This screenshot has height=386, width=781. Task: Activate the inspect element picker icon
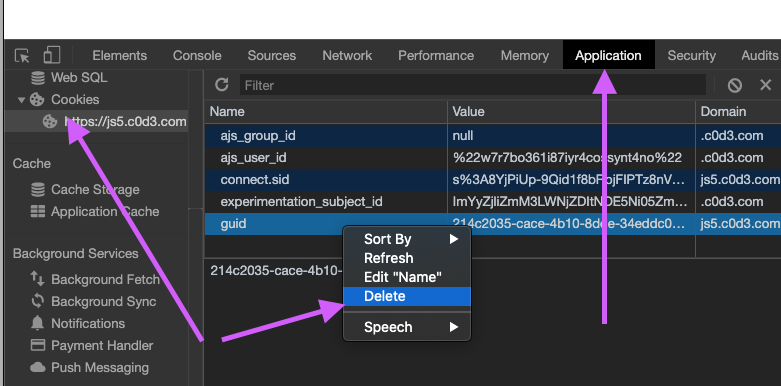(22, 55)
